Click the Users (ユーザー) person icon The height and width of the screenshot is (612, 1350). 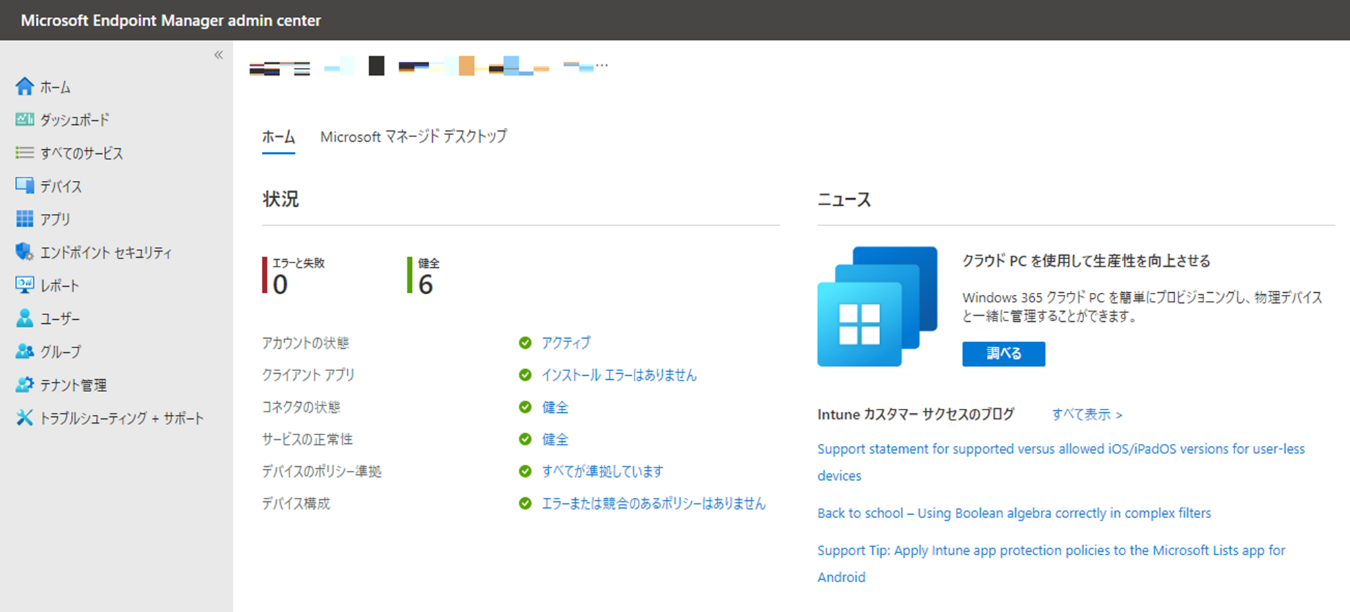(25, 318)
